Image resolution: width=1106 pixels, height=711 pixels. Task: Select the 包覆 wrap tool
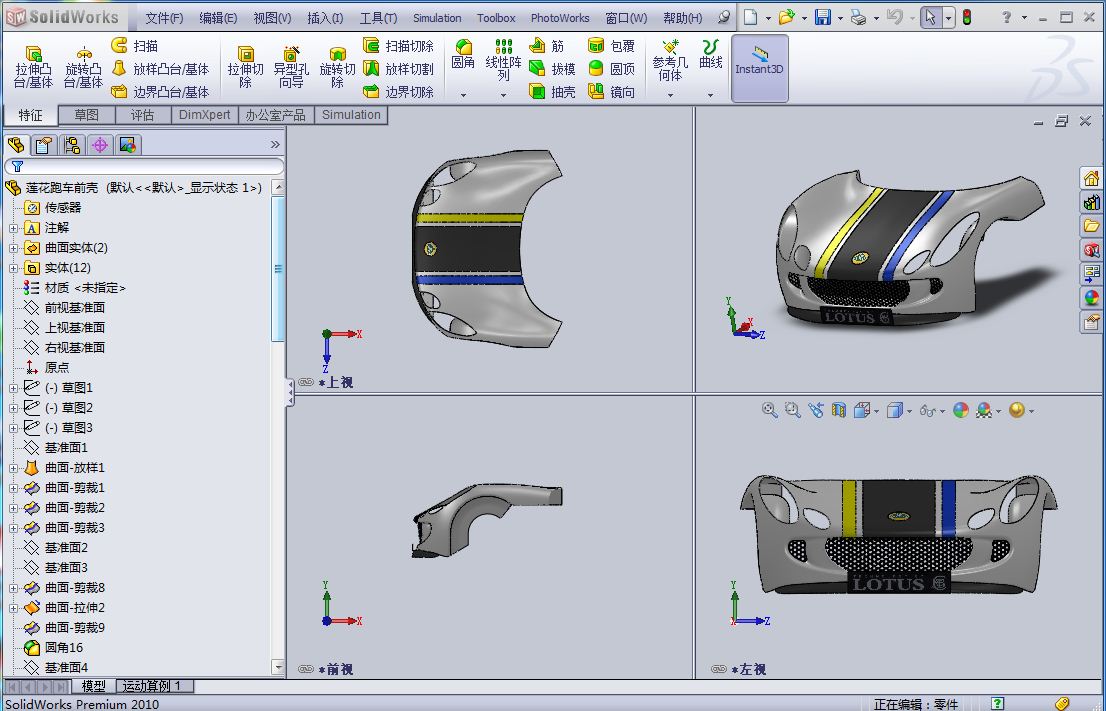coord(612,46)
